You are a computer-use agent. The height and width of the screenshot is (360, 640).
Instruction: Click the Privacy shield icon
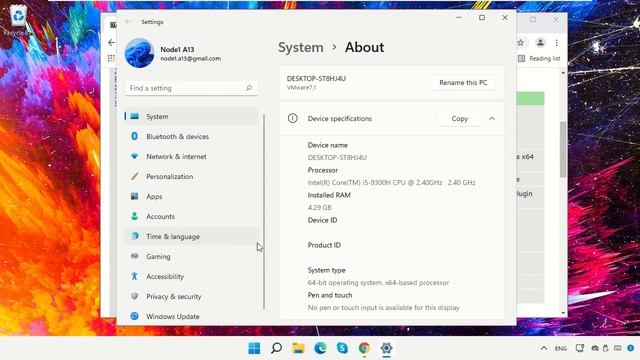pos(134,296)
